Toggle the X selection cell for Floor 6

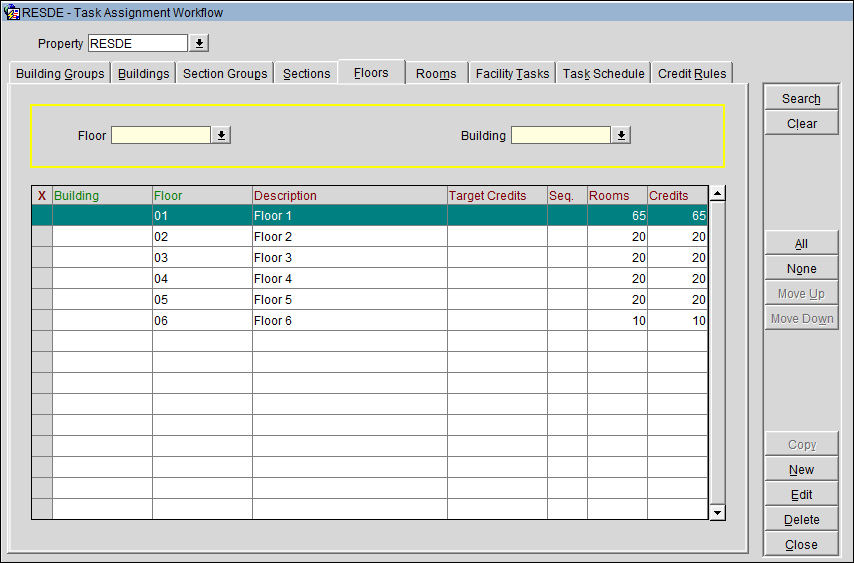(x=42, y=321)
